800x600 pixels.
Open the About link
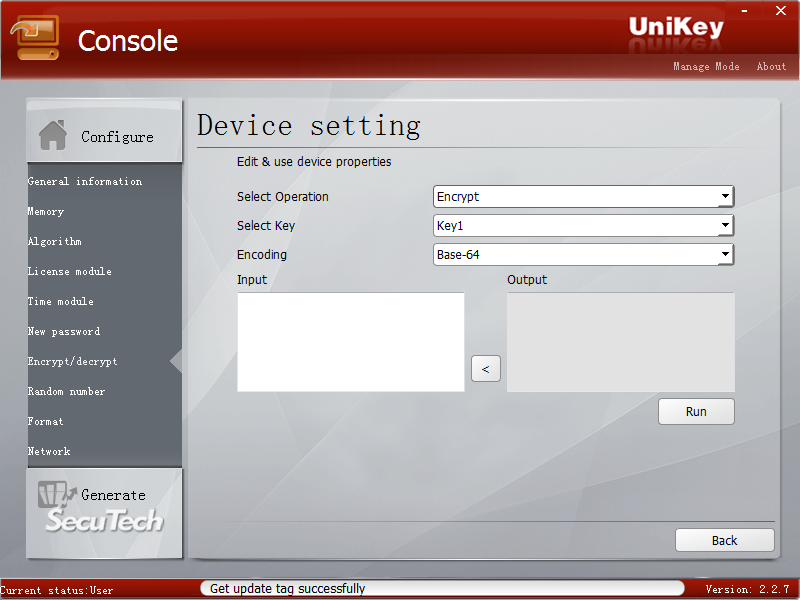click(x=771, y=66)
